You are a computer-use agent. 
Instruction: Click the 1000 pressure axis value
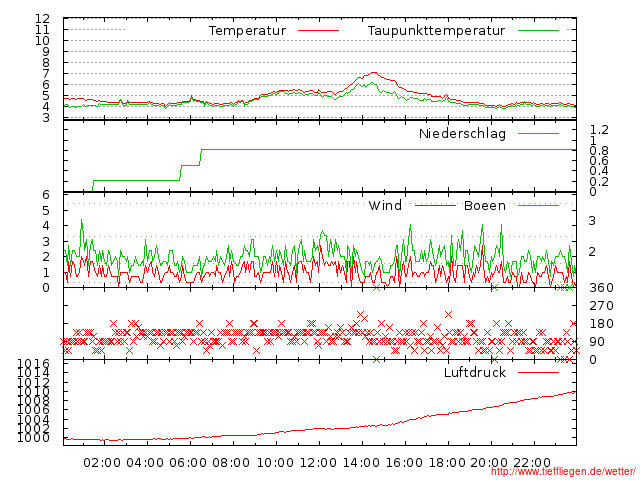[33, 438]
